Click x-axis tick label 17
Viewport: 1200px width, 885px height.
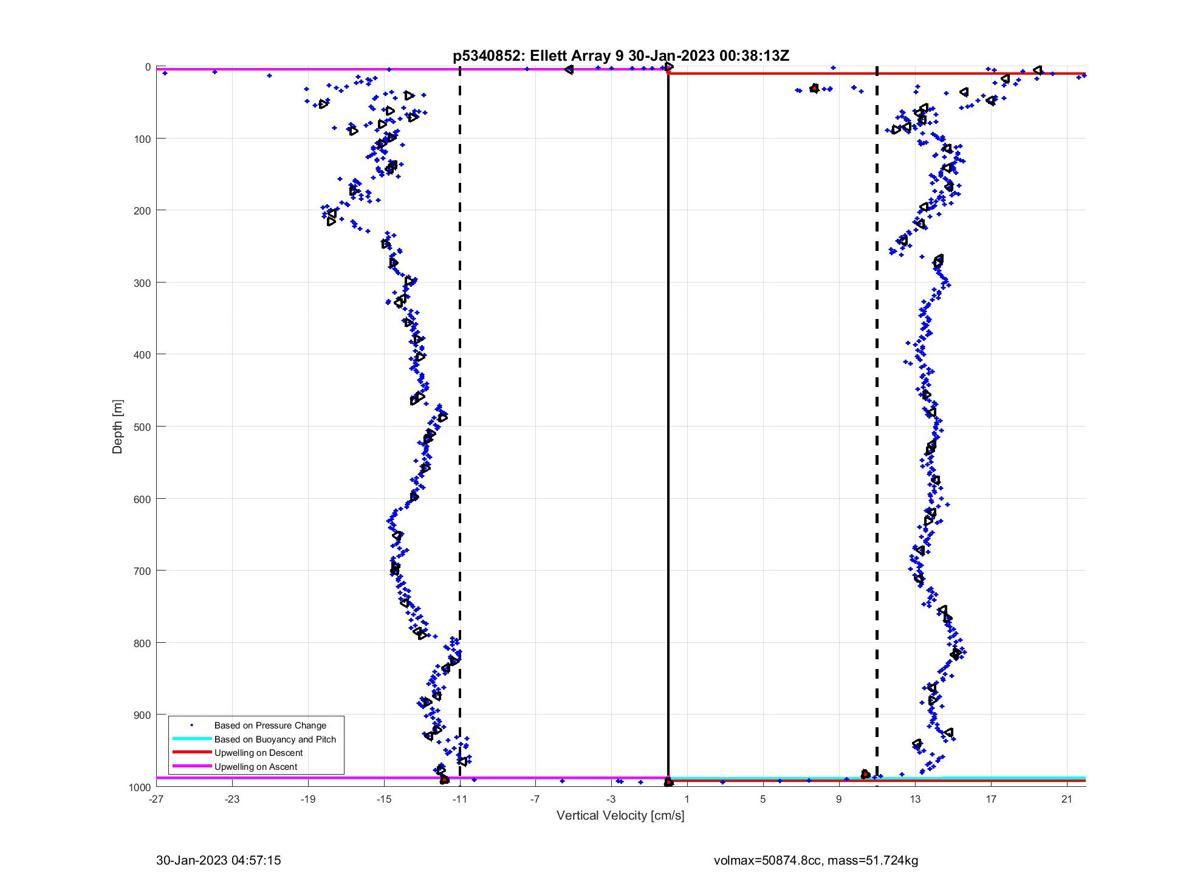tap(991, 799)
